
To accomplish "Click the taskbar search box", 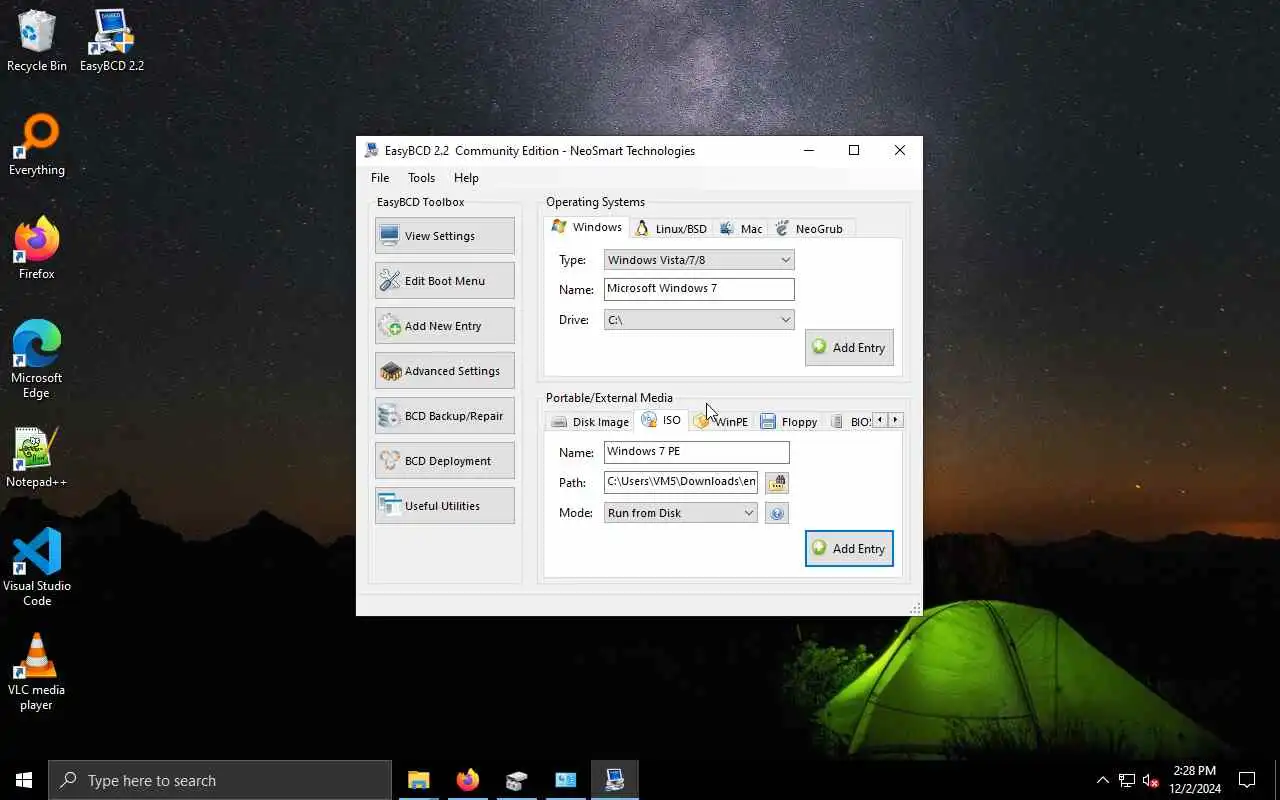I will tap(220, 780).
